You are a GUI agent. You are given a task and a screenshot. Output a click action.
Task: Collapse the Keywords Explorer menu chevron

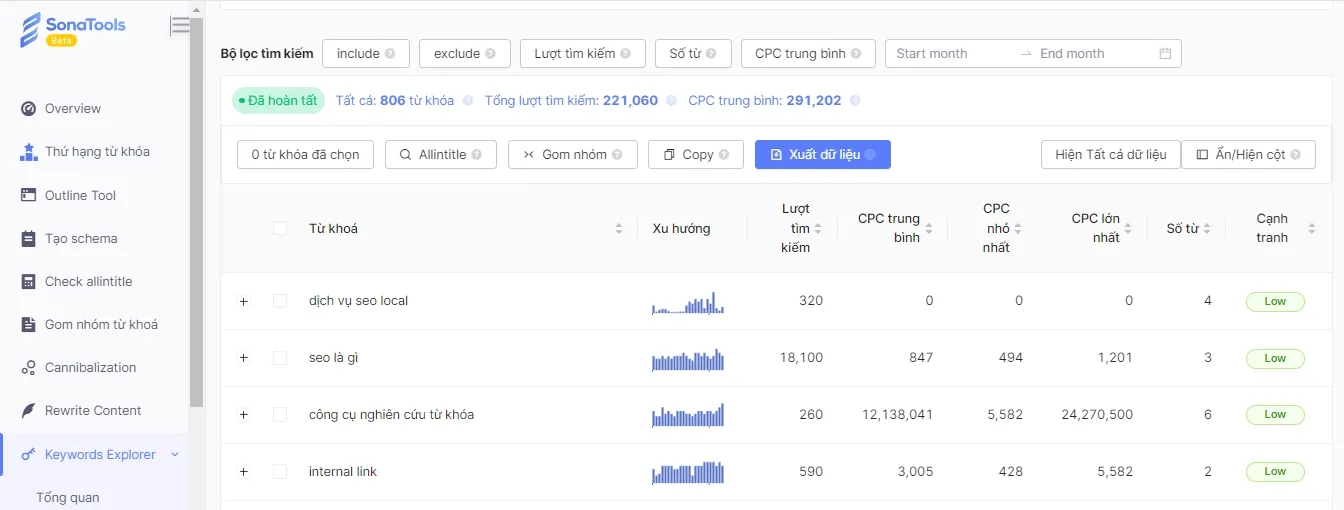pos(175,455)
